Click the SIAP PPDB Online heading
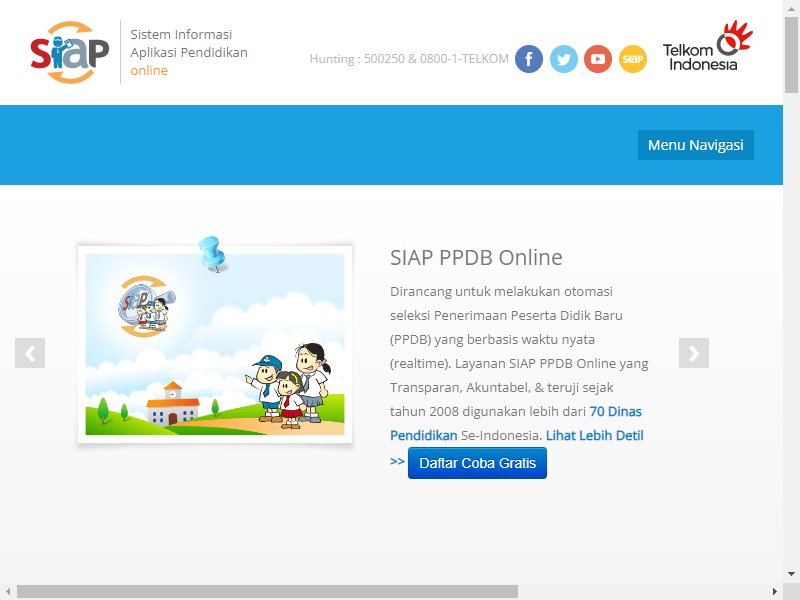800x600 pixels. [476, 258]
